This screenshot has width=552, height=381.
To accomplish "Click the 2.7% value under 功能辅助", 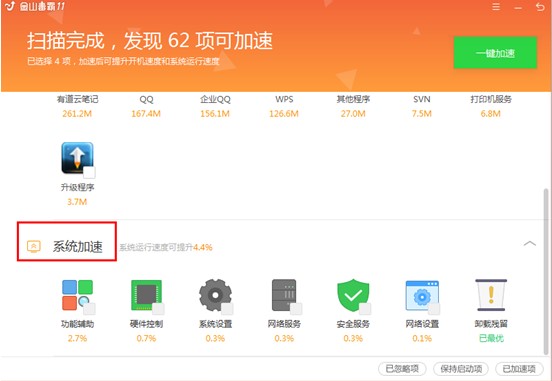I will click(77, 338).
